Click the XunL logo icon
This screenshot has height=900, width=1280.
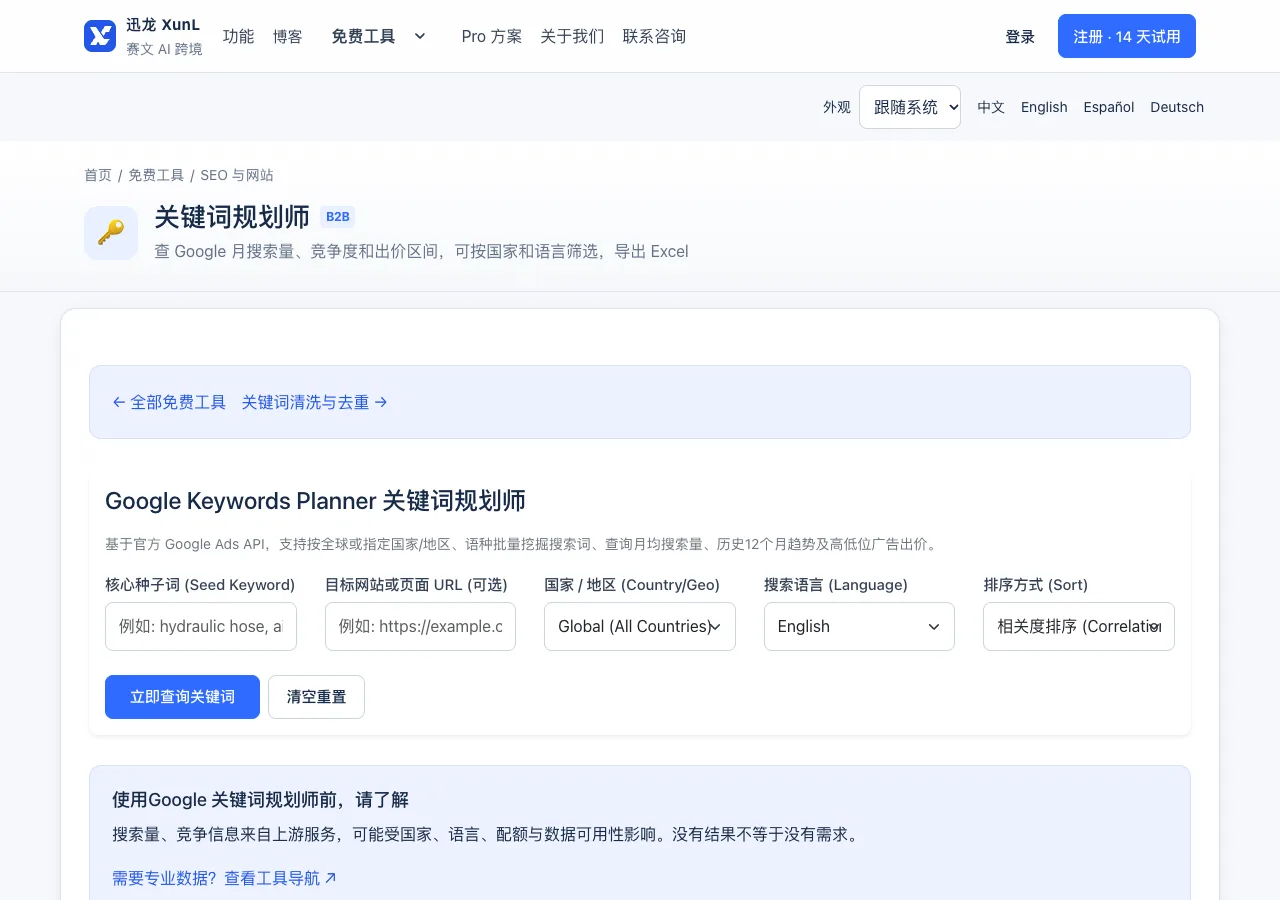tap(100, 36)
